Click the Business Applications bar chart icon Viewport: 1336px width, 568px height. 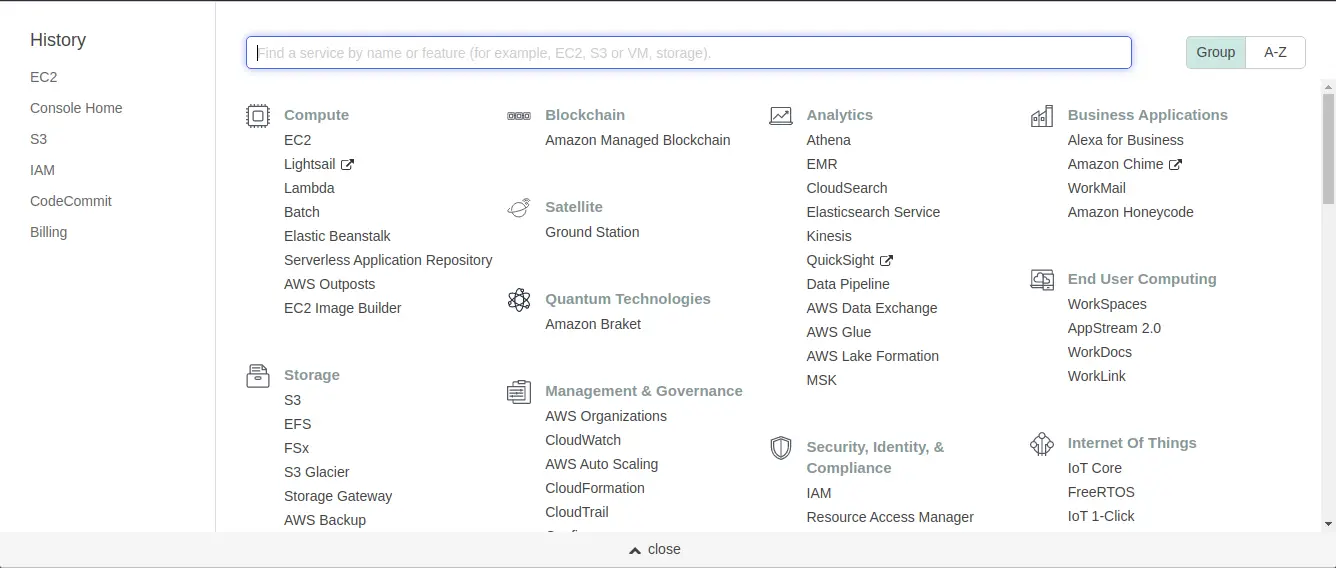pyautogui.click(x=1042, y=116)
